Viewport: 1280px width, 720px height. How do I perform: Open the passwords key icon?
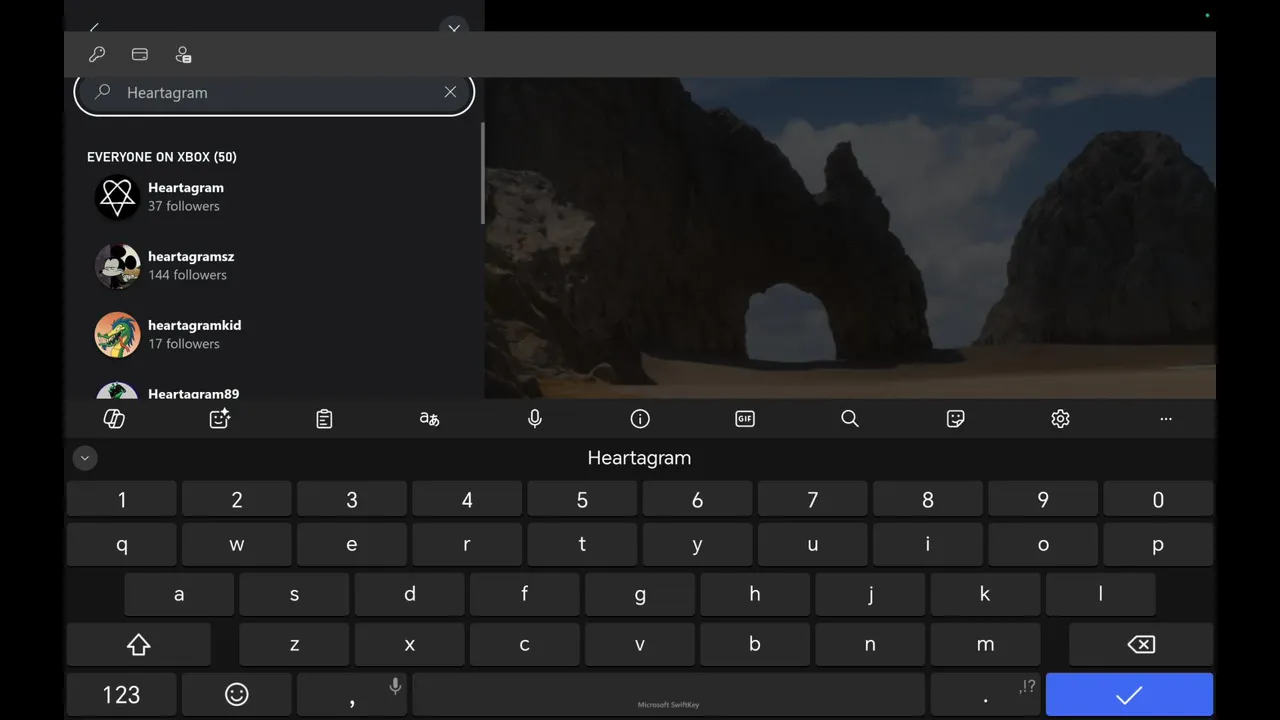[97, 55]
